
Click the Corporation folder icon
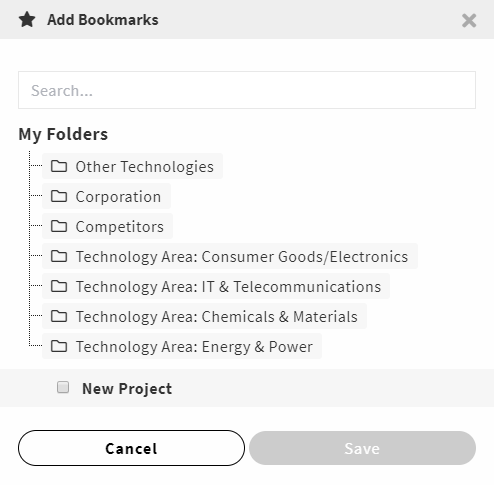[59, 196]
